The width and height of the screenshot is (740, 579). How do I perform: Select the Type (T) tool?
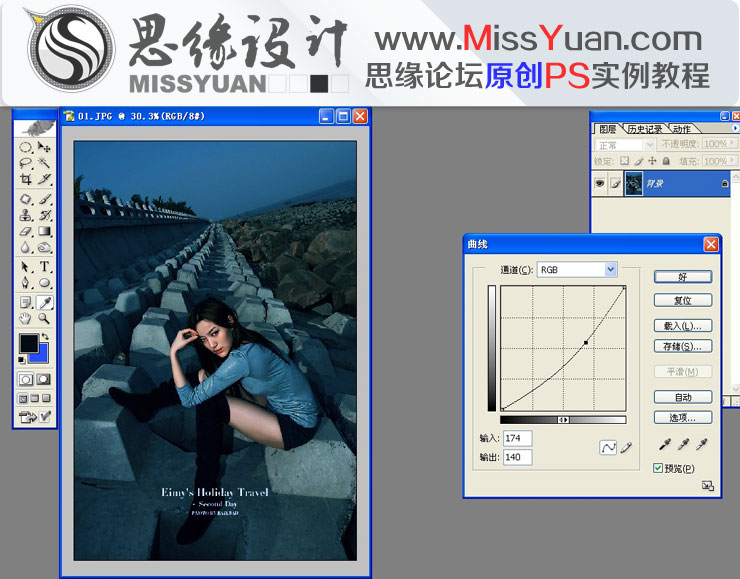(44, 267)
